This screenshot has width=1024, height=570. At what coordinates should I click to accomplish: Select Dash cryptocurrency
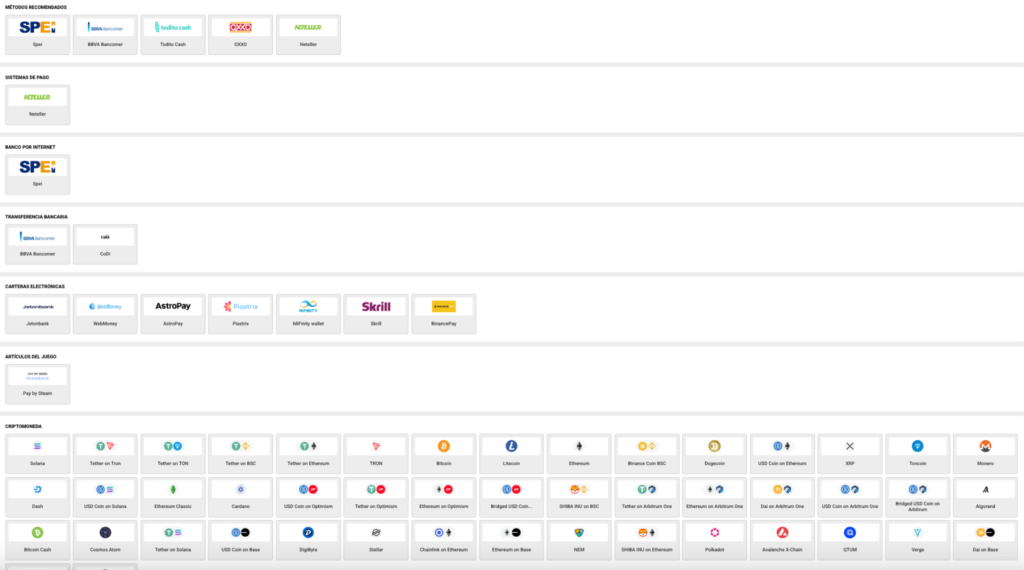37,497
